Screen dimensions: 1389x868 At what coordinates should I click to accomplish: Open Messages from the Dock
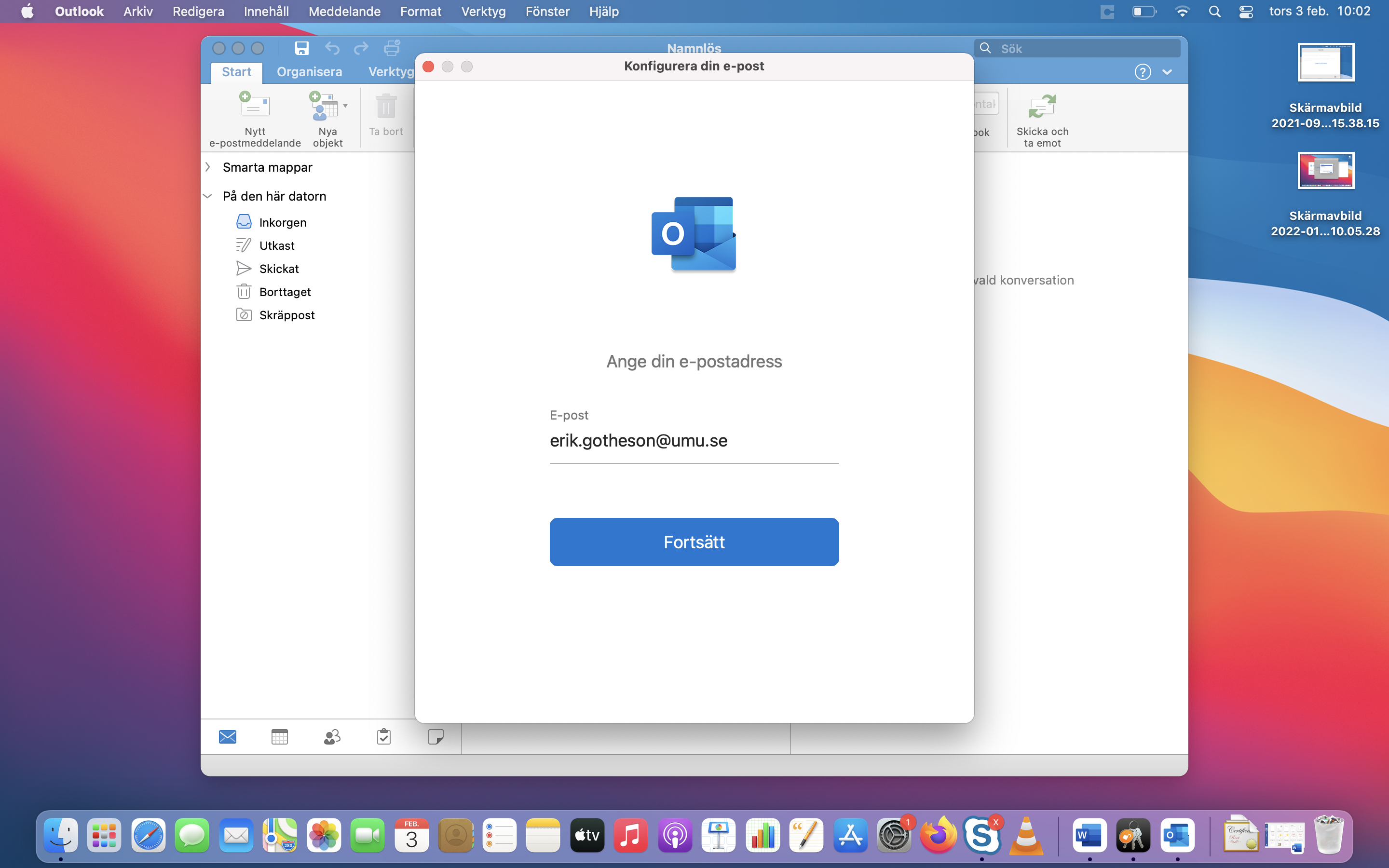point(191,835)
